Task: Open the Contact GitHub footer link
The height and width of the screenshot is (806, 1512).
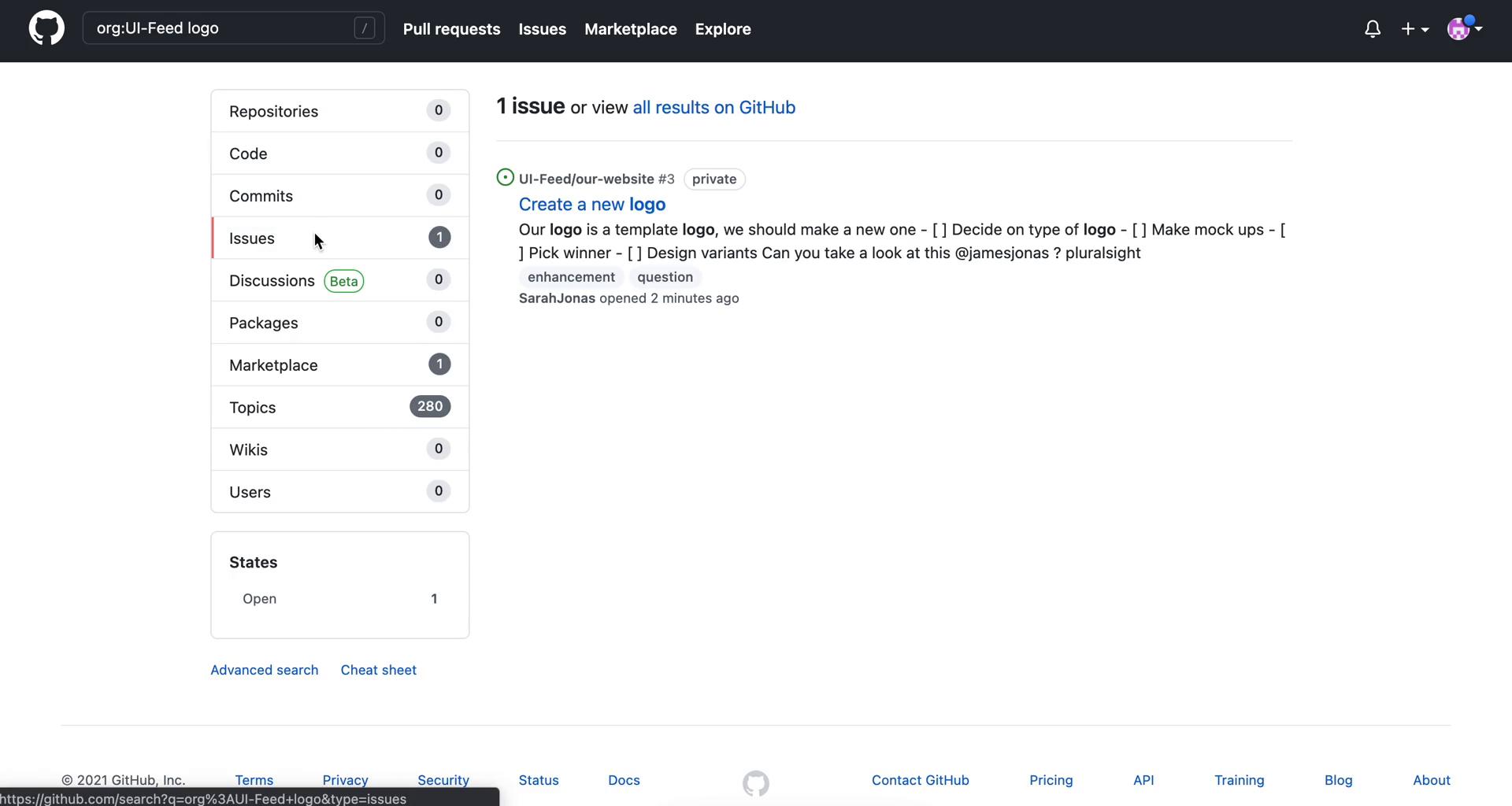Action: click(x=921, y=780)
